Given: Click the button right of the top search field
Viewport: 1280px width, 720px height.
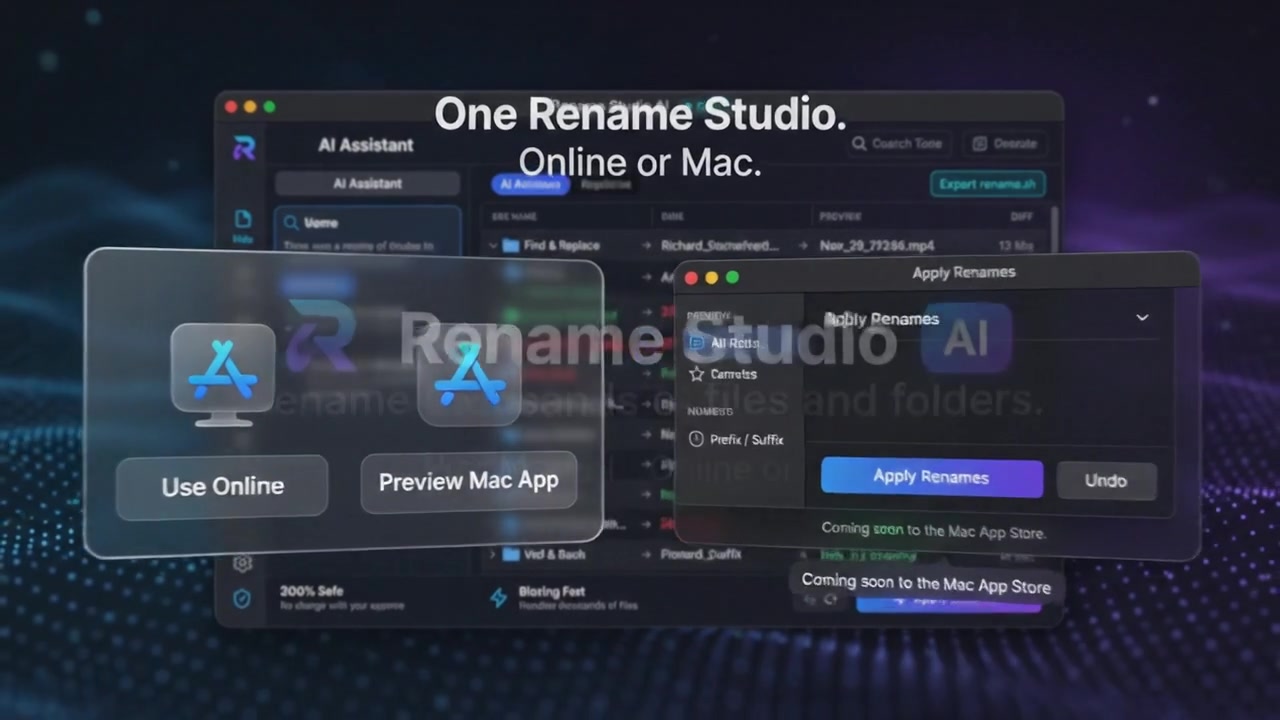Looking at the screenshot, I should click(1006, 144).
